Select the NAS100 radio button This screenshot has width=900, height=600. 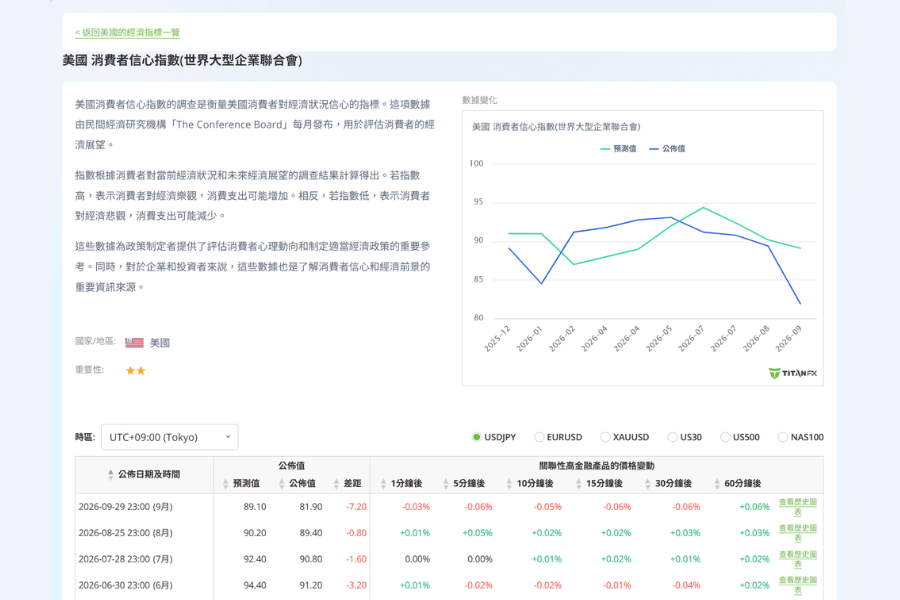tap(782, 437)
